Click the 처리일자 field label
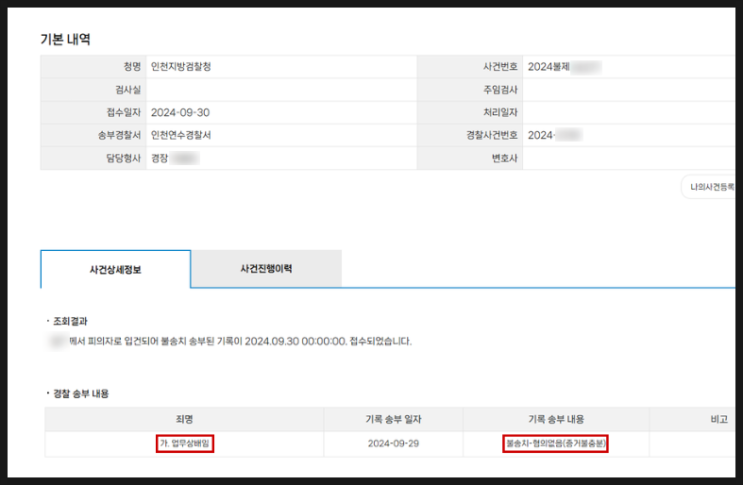743x485 pixels. pyautogui.click(x=500, y=112)
